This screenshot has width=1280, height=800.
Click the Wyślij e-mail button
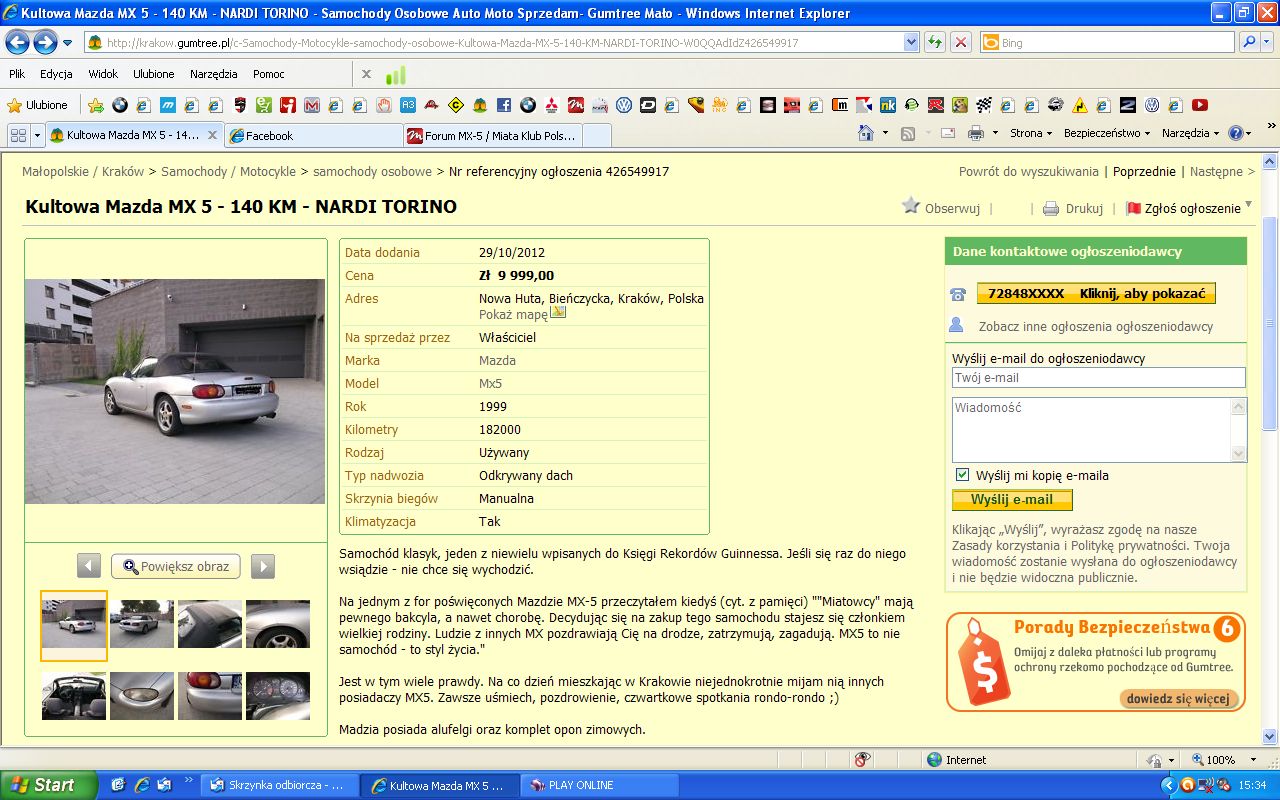(1012, 500)
